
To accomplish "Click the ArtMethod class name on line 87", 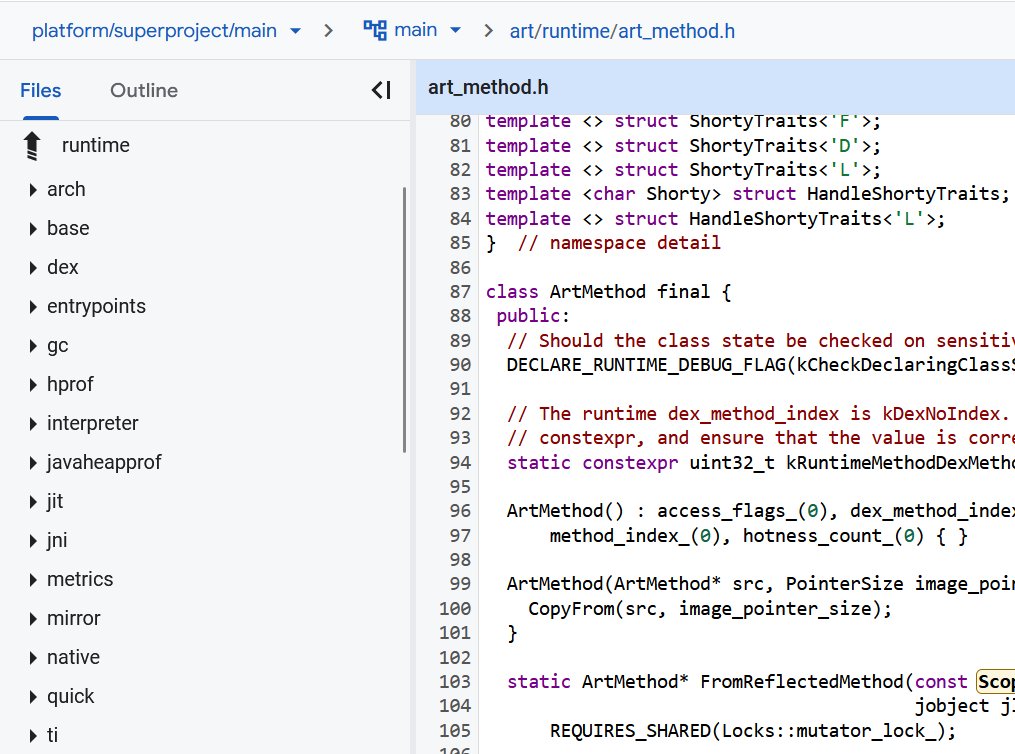I will coord(597,292).
